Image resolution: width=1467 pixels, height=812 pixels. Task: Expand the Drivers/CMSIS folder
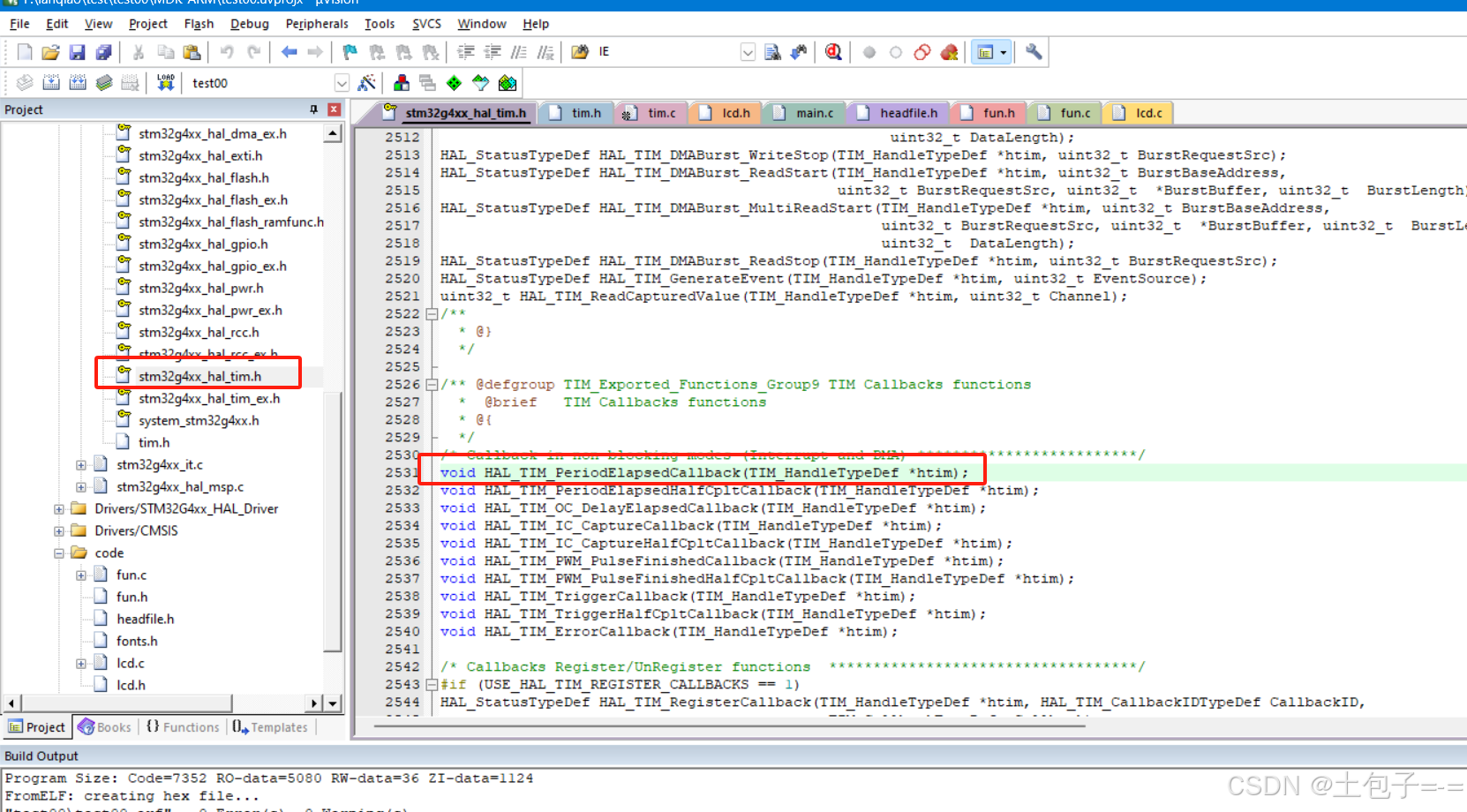coord(59,530)
